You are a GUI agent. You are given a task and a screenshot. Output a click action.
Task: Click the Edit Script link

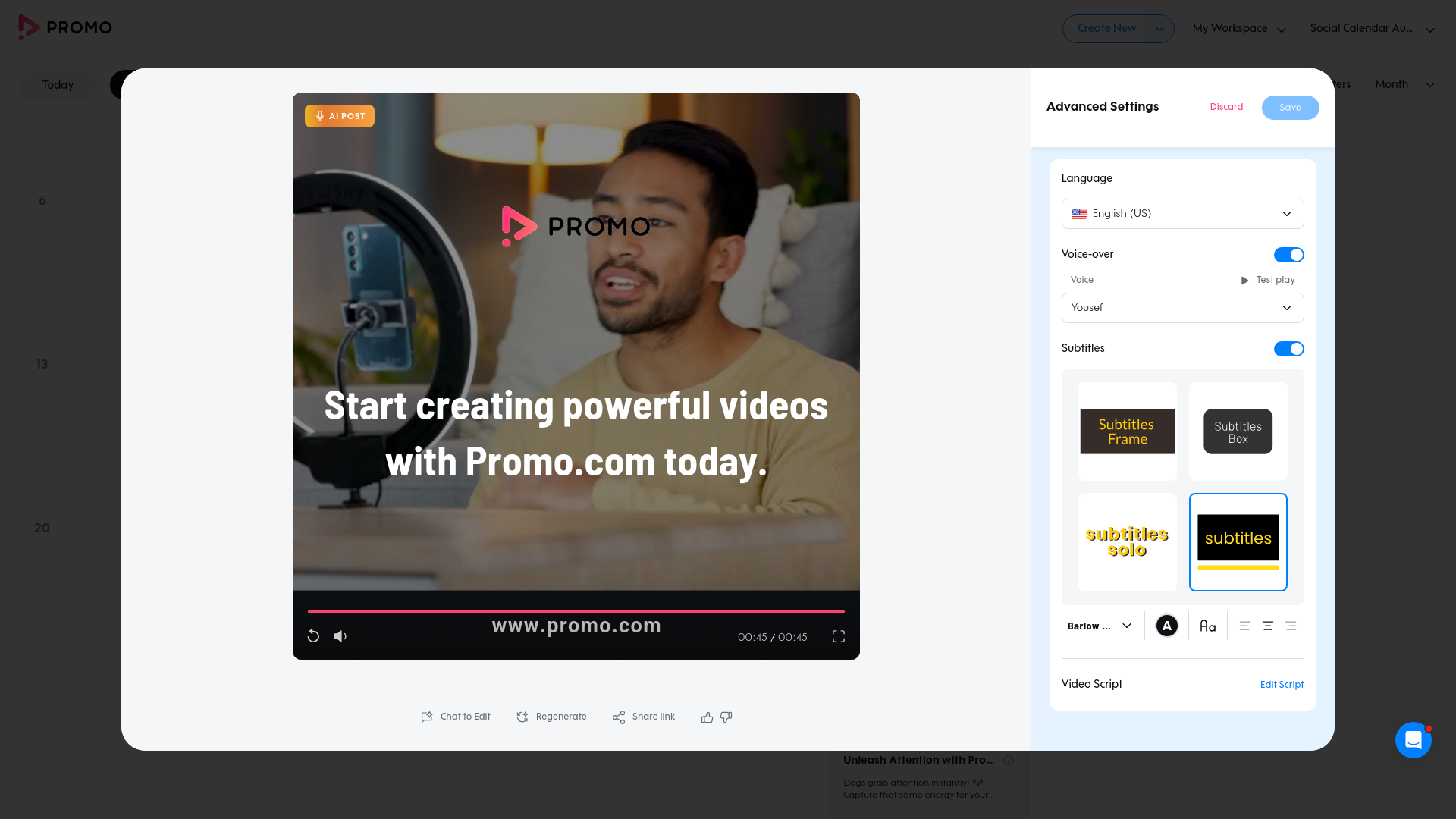coord(1282,685)
